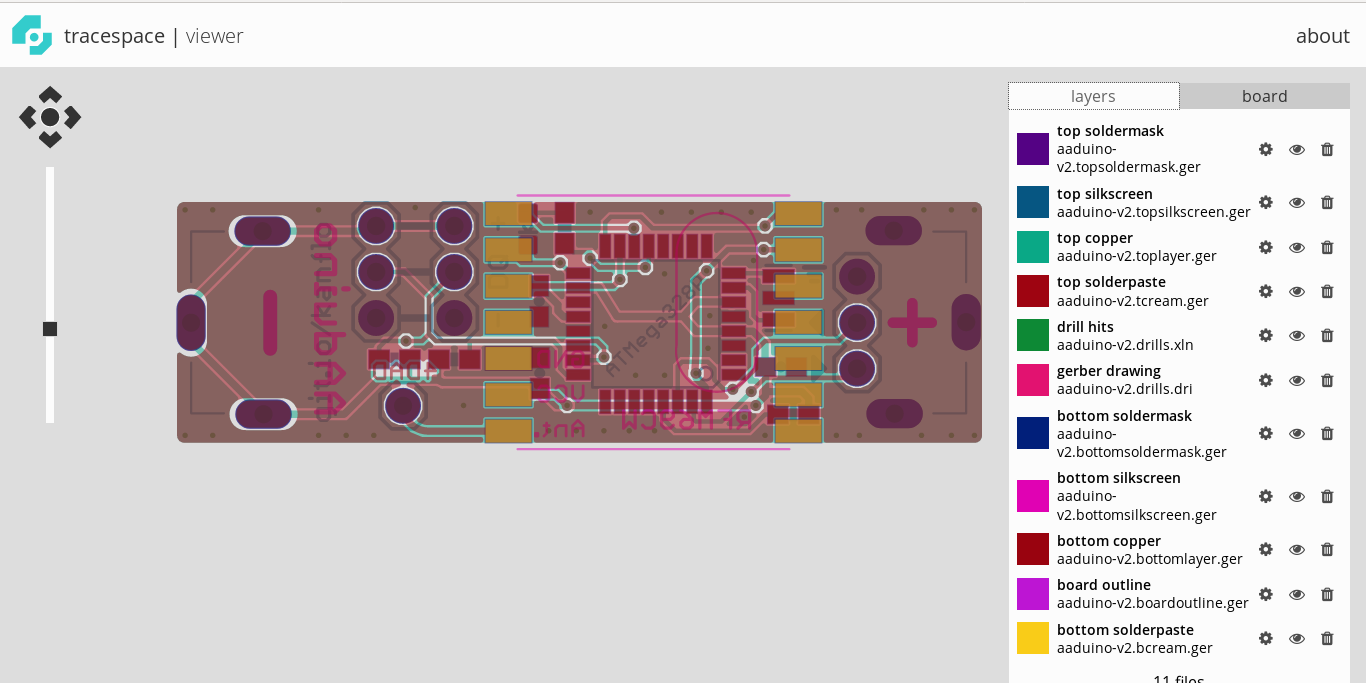Toggle visibility of bottom solderpaste layer
Viewport: 1366px width, 683px height.
pyautogui.click(x=1297, y=638)
